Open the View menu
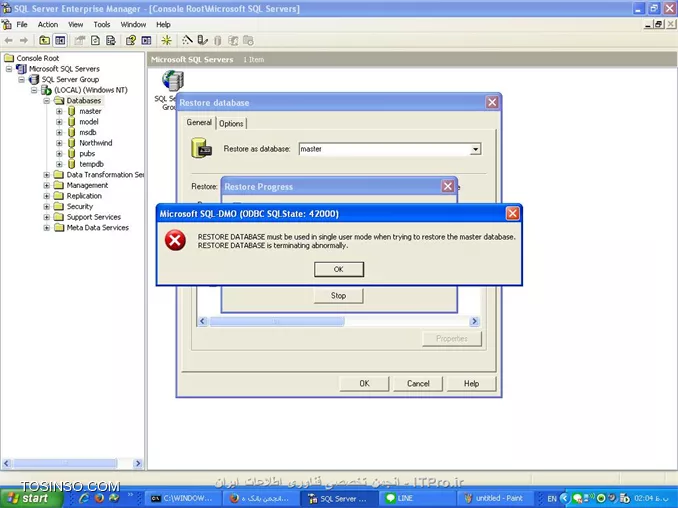Image resolution: width=678 pixels, height=508 pixels. (x=75, y=25)
